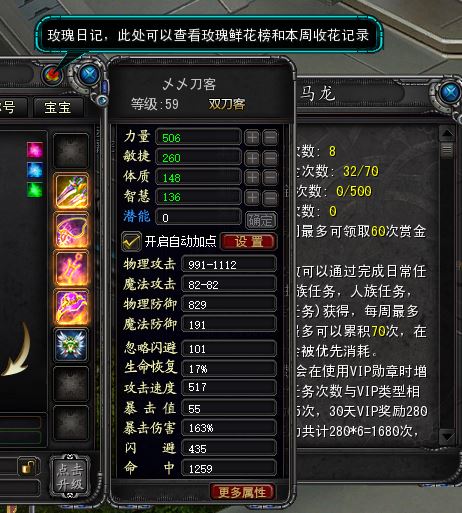Click the magenta gem icon
This screenshot has height=513, width=462.
pos(35,149)
